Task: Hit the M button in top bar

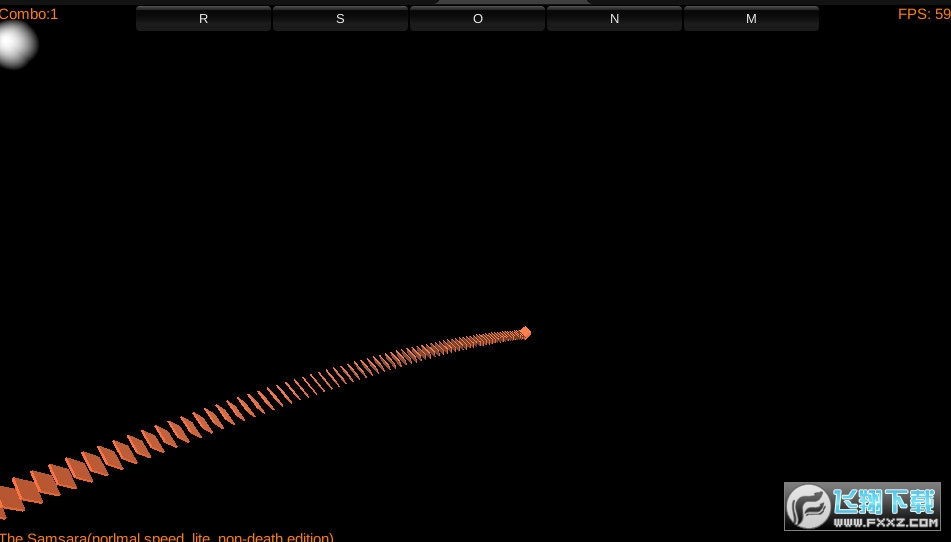Action: (x=751, y=19)
